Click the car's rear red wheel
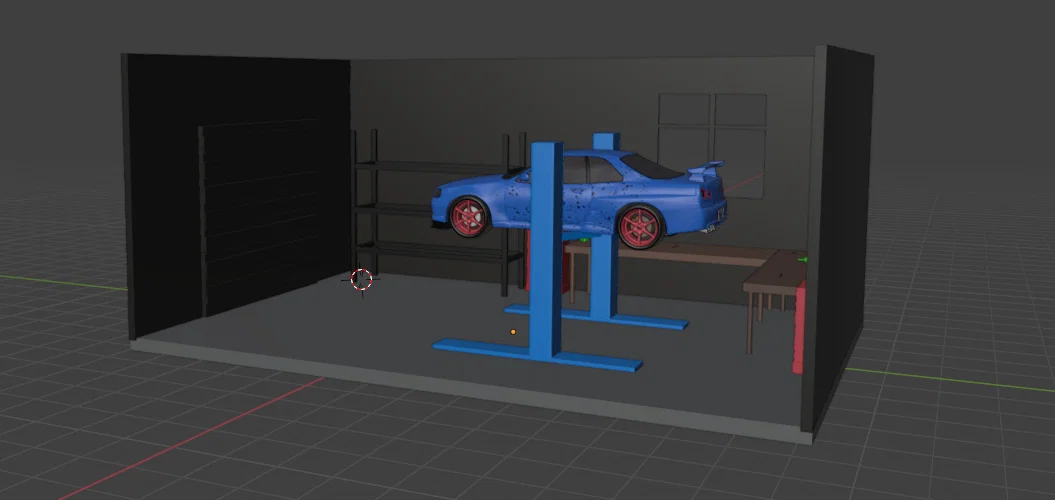 click(x=639, y=227)
